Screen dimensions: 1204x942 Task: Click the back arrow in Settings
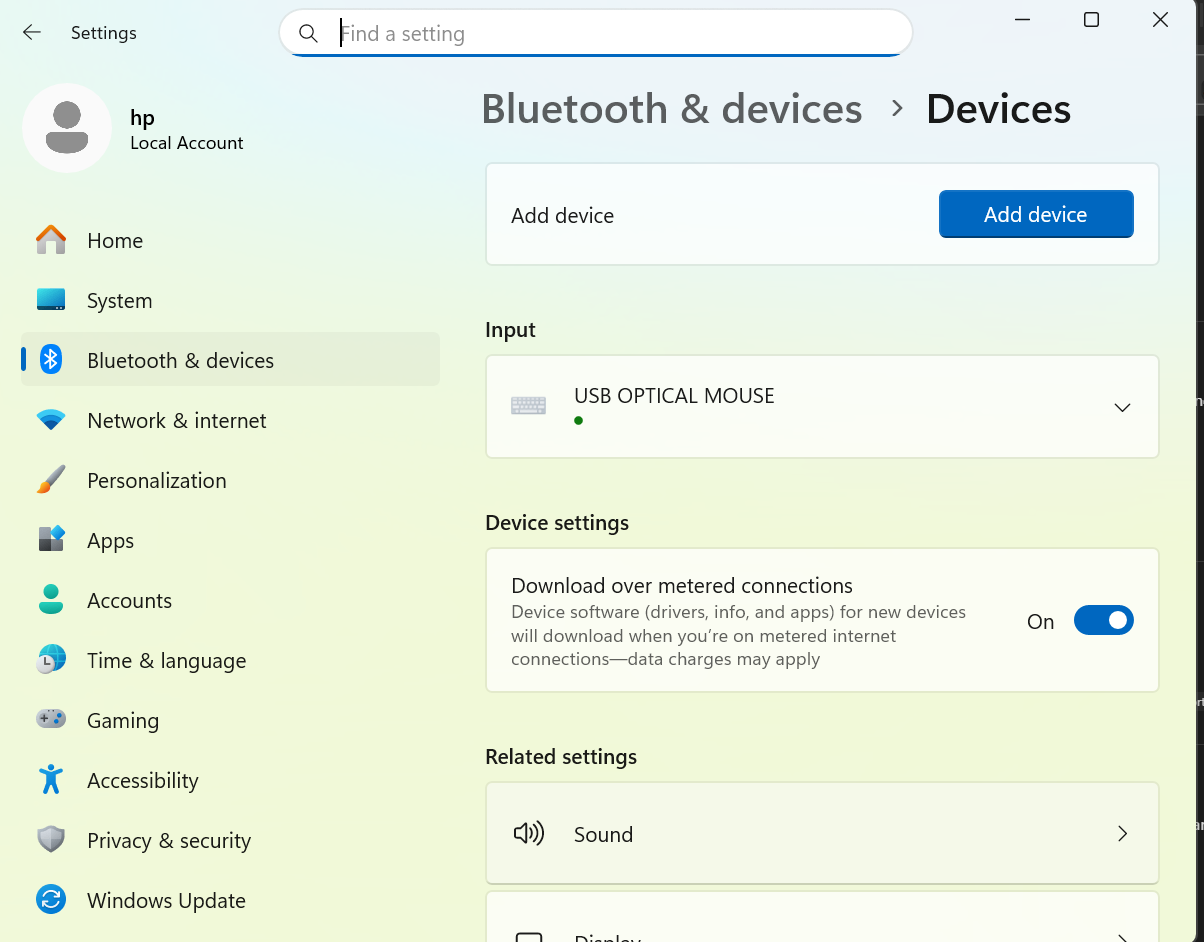pos(32,33)
